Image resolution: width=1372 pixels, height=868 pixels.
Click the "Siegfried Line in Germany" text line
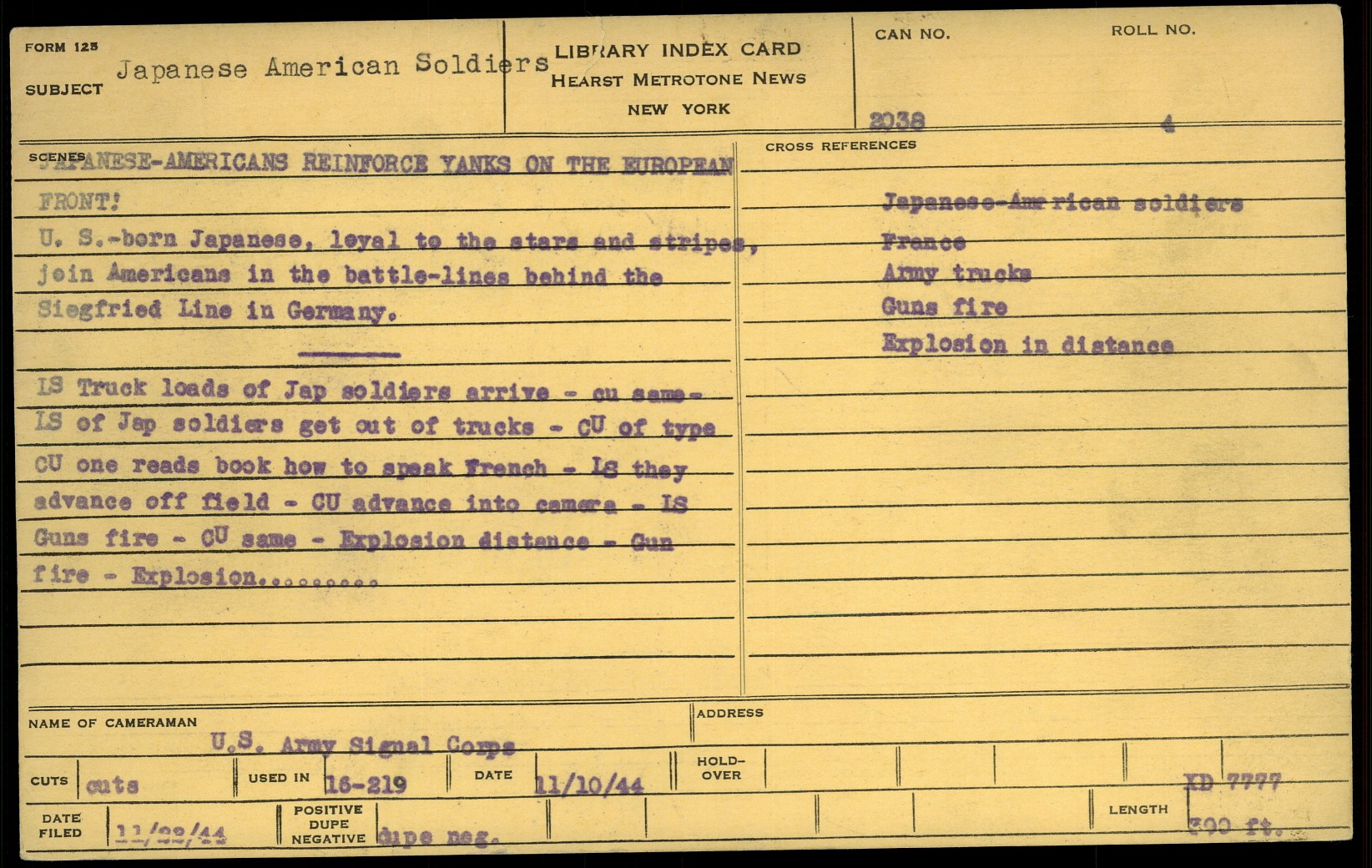(213, 311)
